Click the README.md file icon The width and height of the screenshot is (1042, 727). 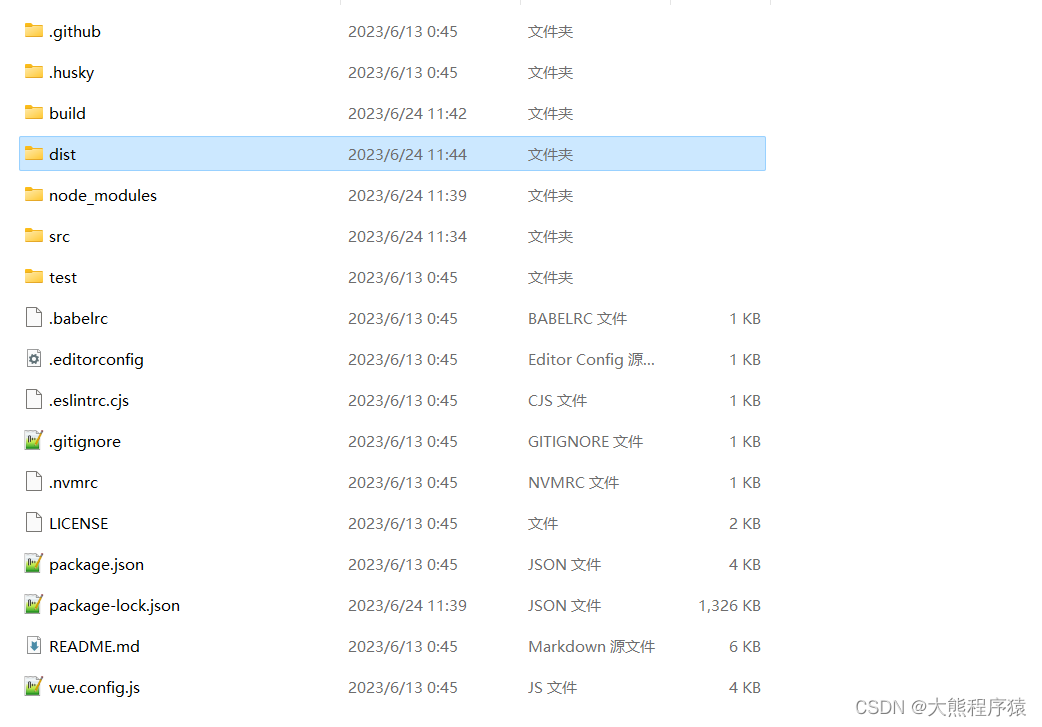tap(32, 646)
